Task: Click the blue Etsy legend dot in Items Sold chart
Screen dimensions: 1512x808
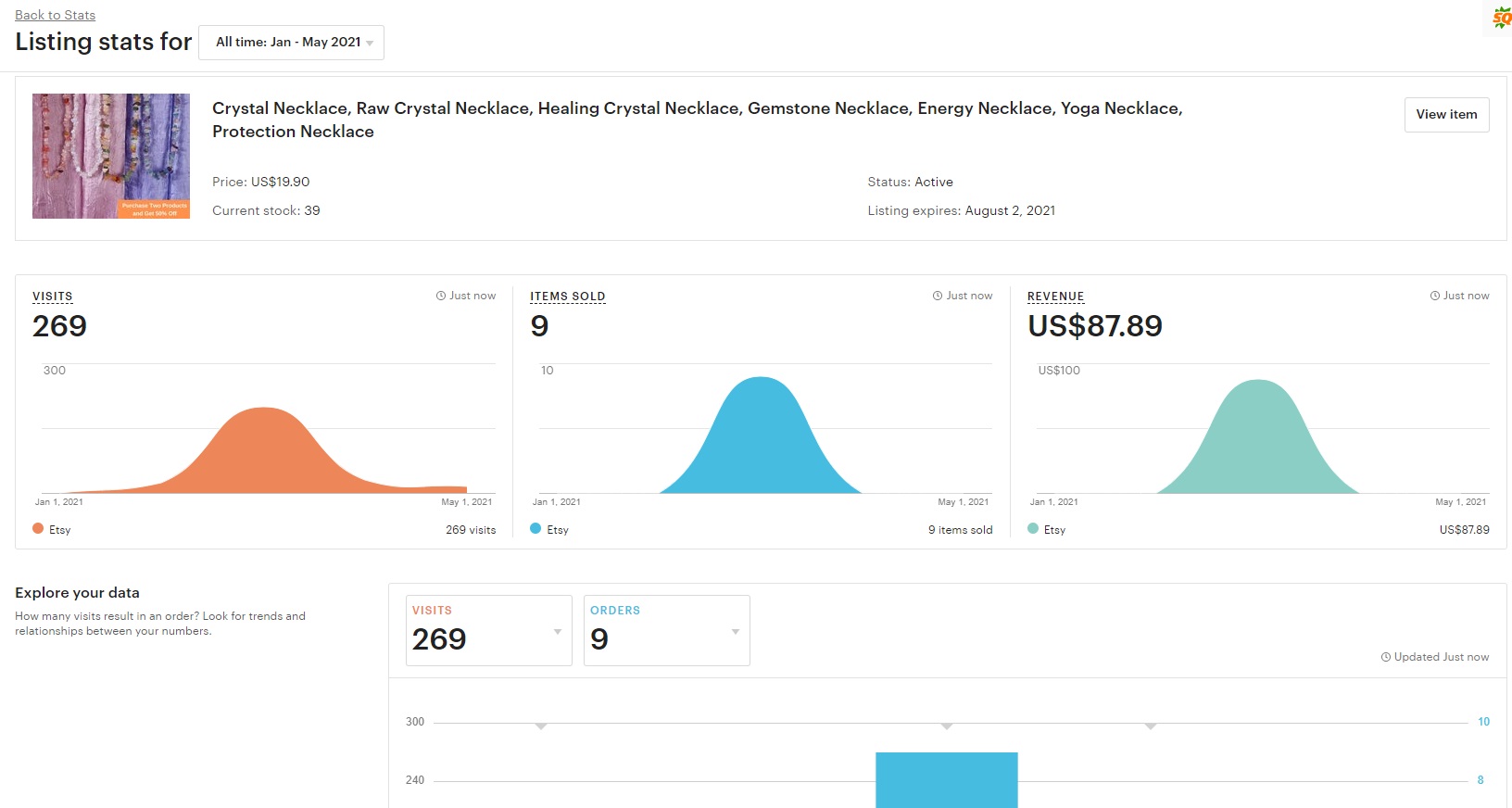Action: [535, 528]
